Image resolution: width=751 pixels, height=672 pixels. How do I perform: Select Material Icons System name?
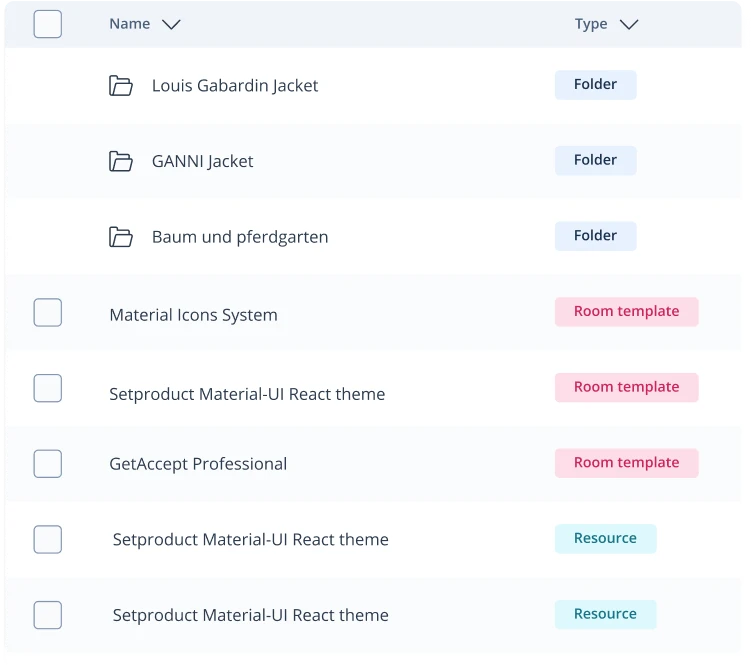click(x=193, y=315)
